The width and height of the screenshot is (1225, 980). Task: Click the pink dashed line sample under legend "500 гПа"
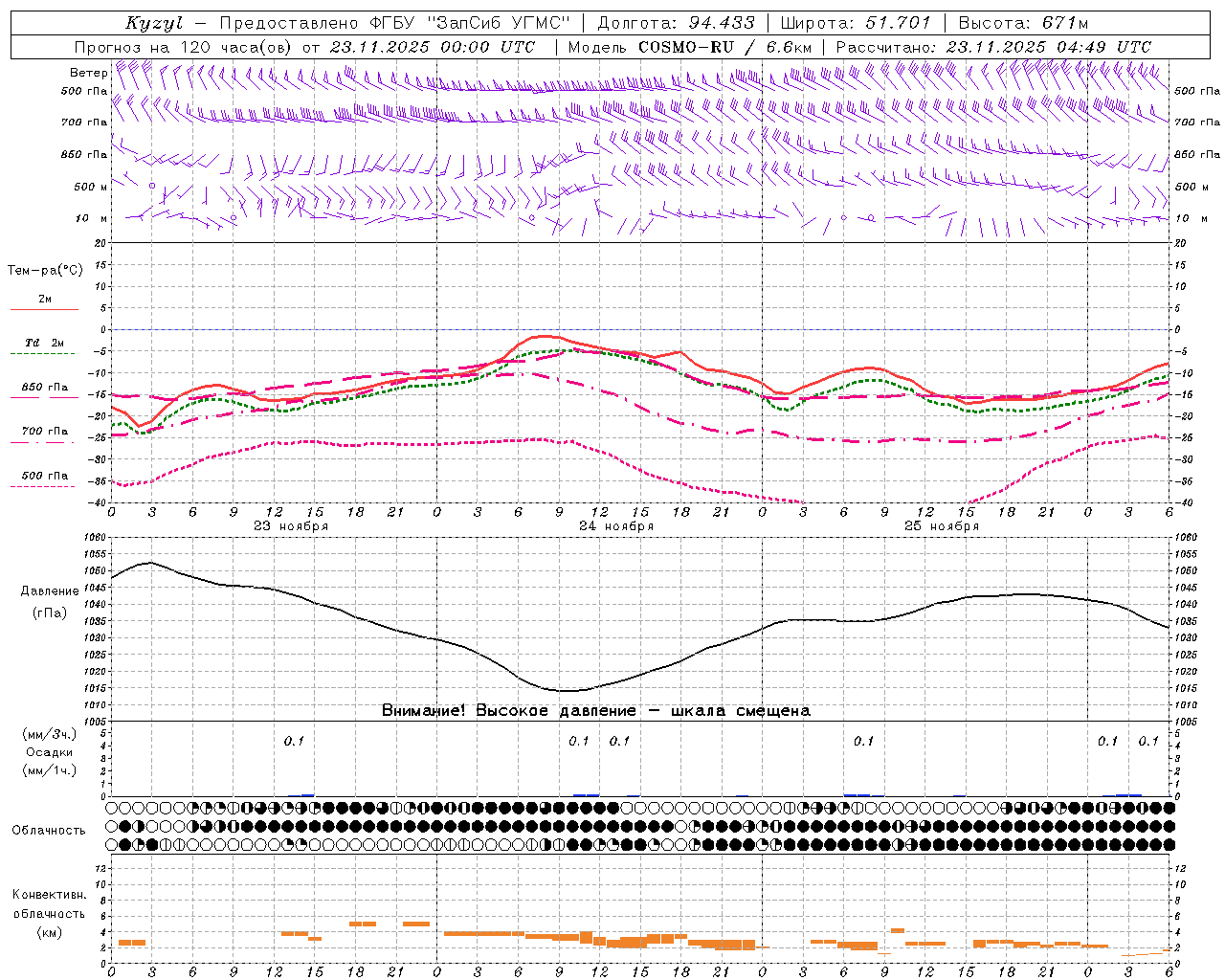(x=43, y=487)
